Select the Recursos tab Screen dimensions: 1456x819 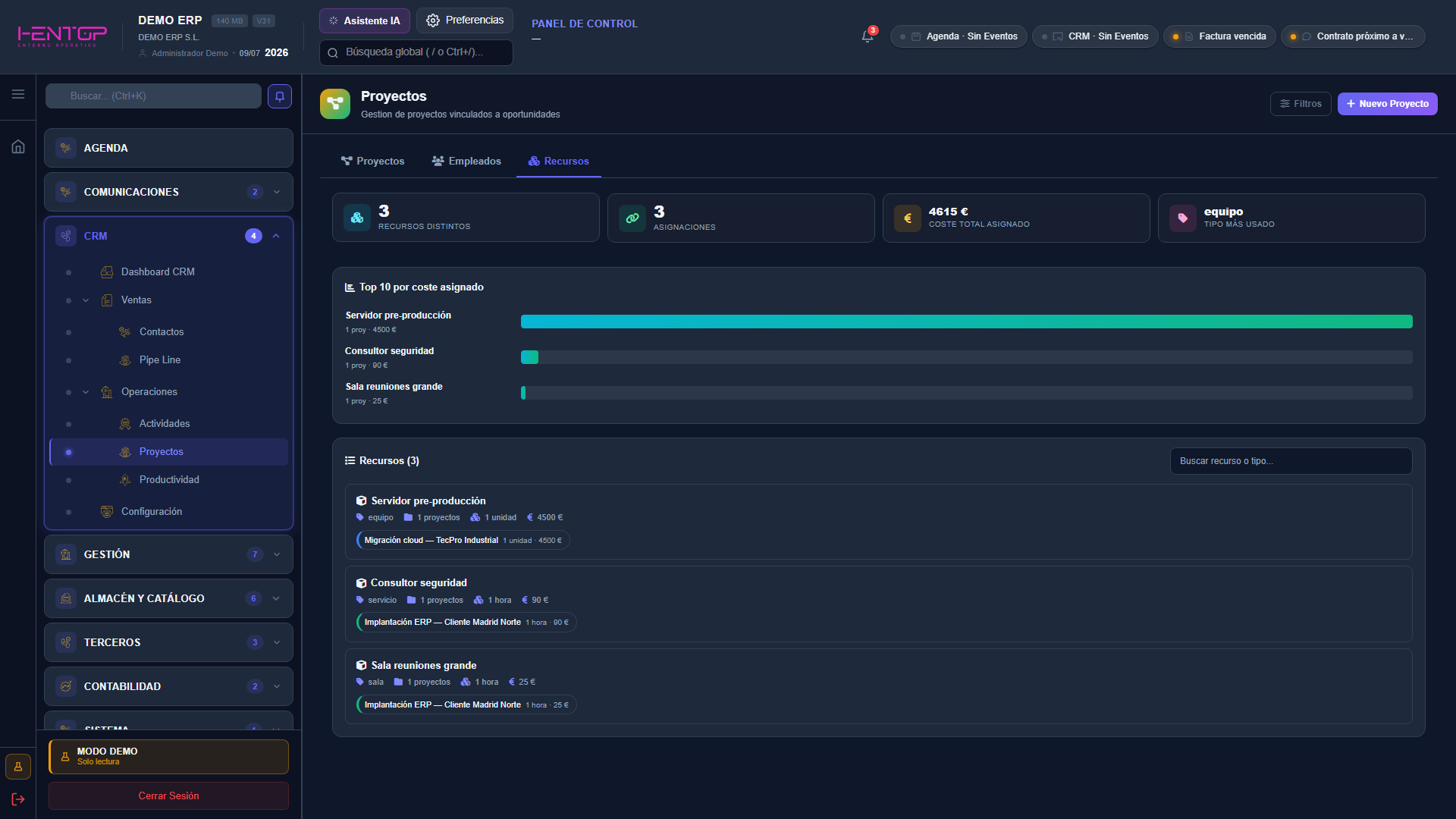point(559,161)
